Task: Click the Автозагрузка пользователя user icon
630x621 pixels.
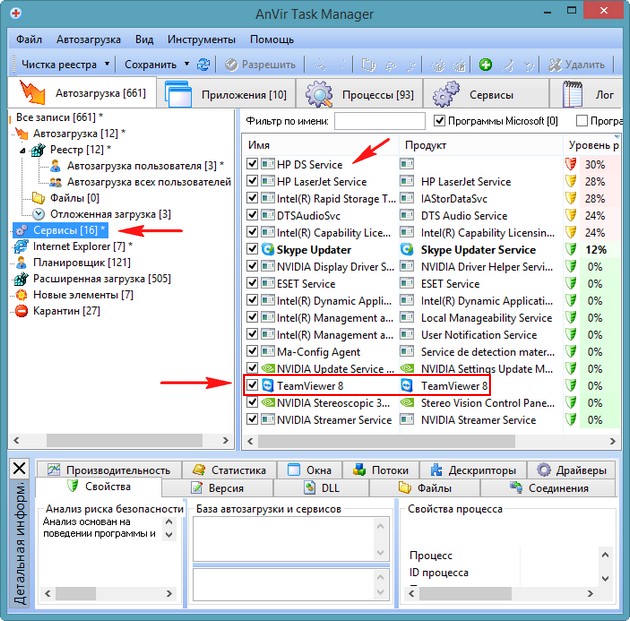Action: coord(55,165)
